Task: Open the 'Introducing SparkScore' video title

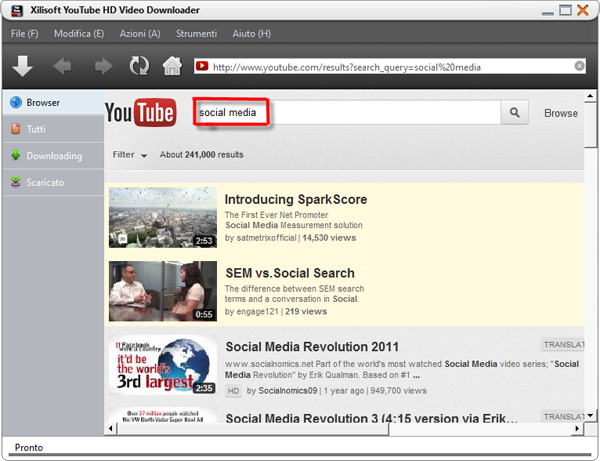Action: pyautogui.click(x=296, y=199)
